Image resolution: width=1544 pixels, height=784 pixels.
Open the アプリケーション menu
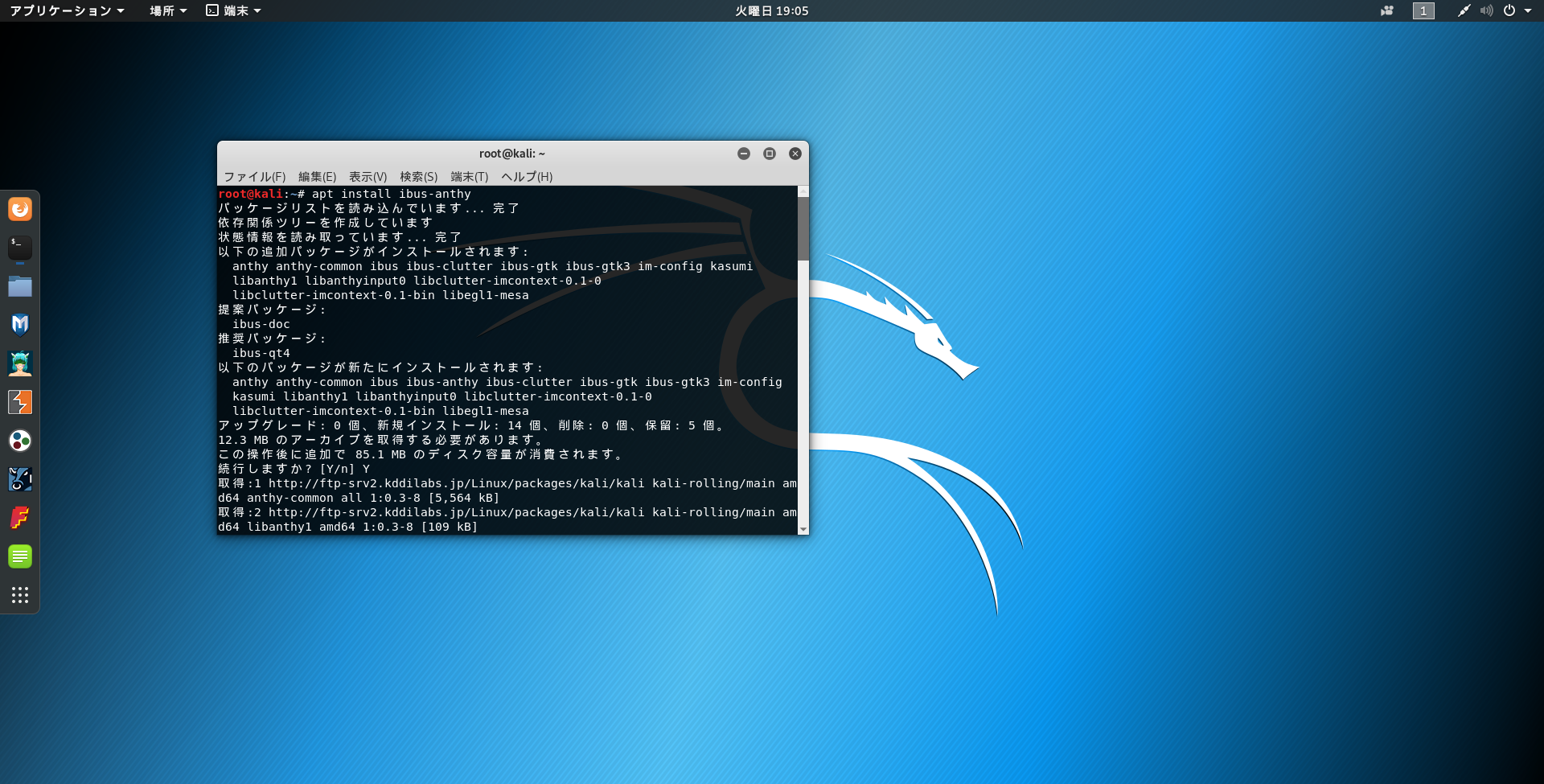(x=67, y=10)
